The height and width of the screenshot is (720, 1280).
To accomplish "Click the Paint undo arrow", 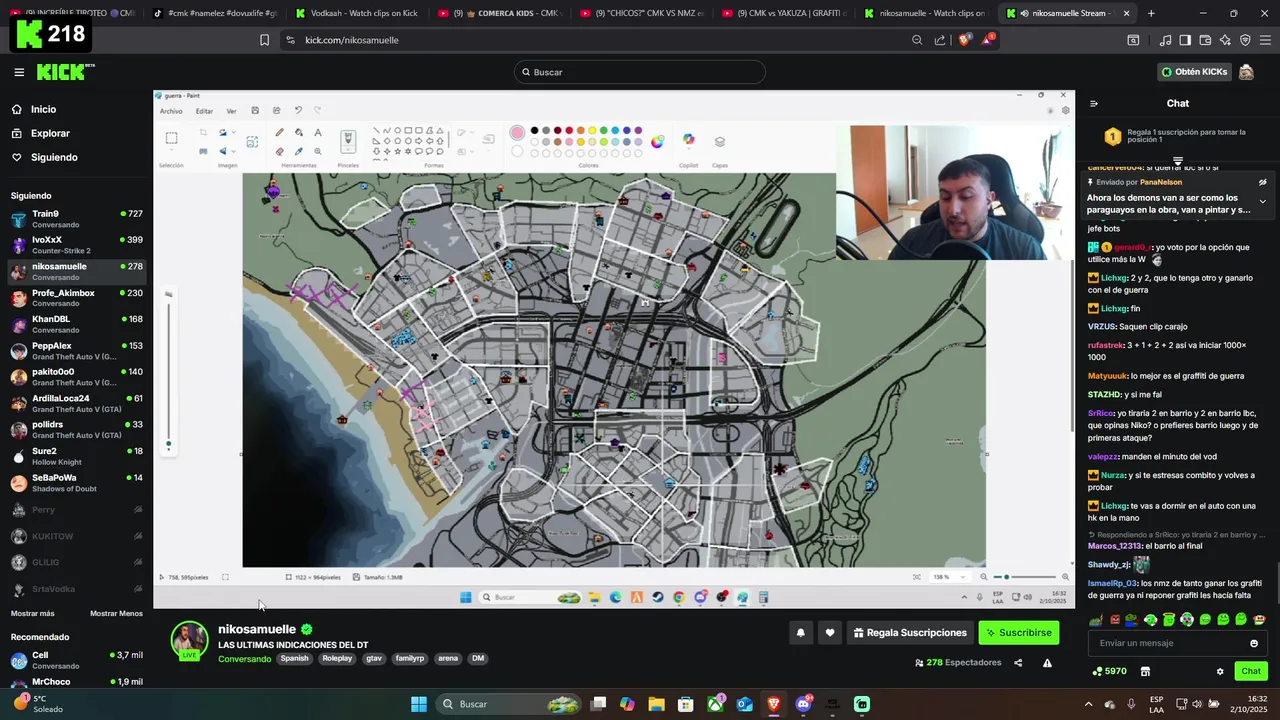I will pos(298,110).
